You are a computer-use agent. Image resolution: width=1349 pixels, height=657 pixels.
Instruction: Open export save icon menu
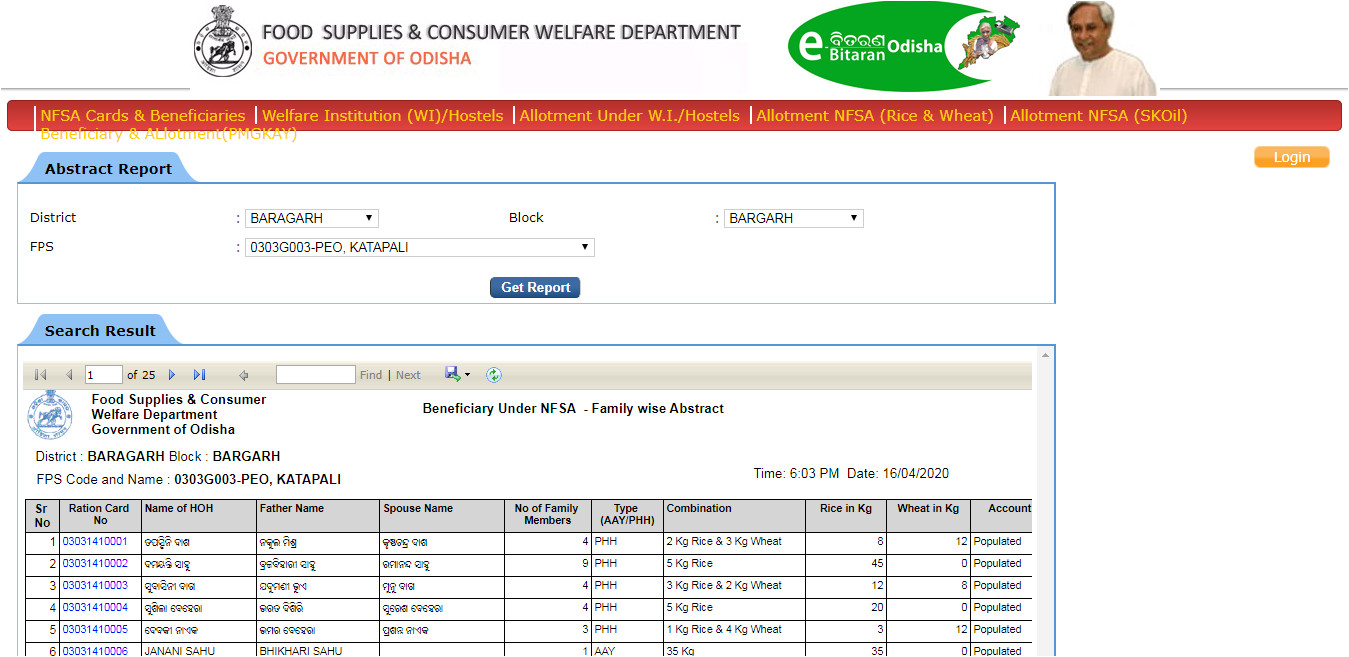coord(457,374)
